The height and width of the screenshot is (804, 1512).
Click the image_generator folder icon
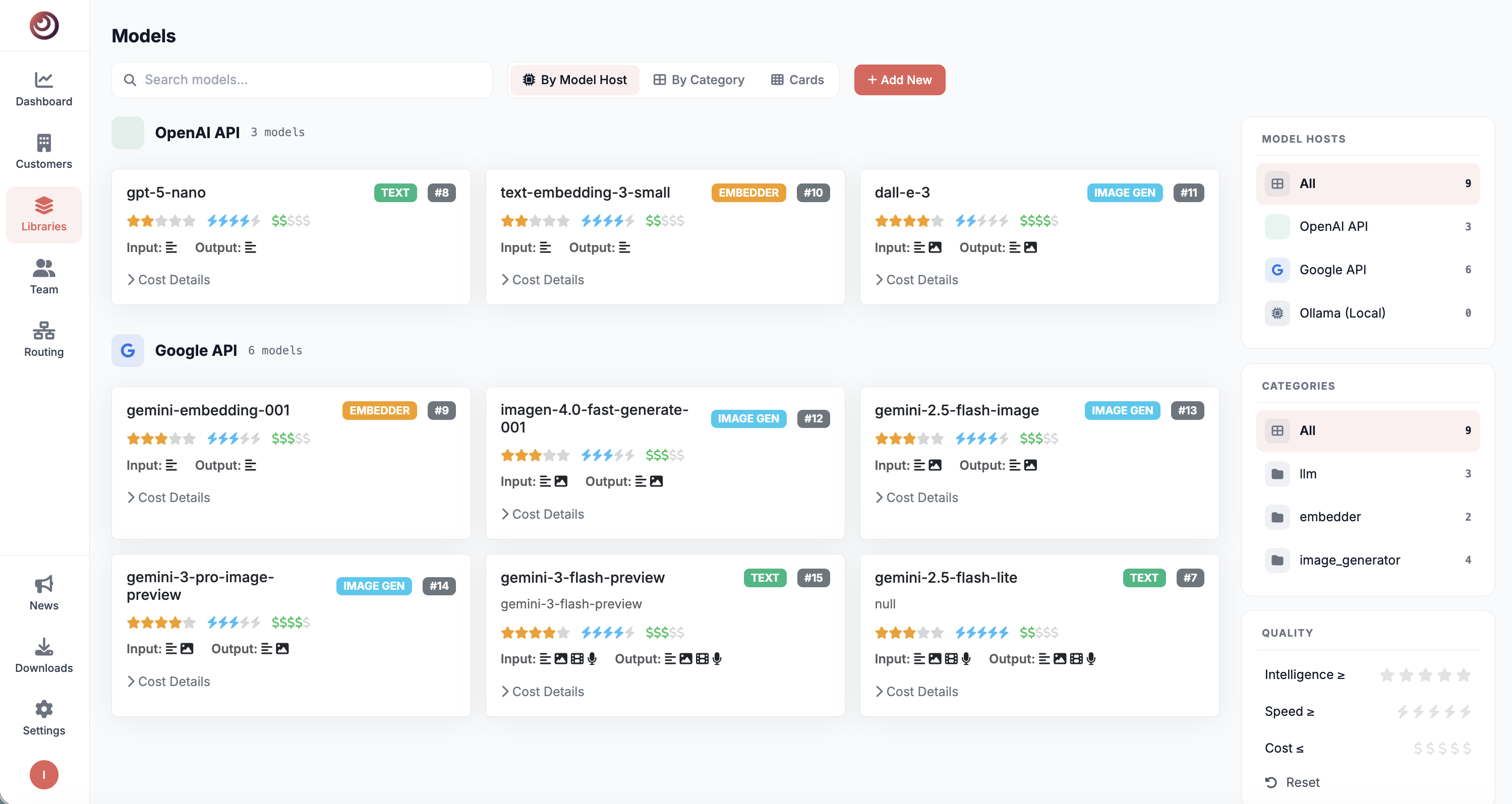1277,560
